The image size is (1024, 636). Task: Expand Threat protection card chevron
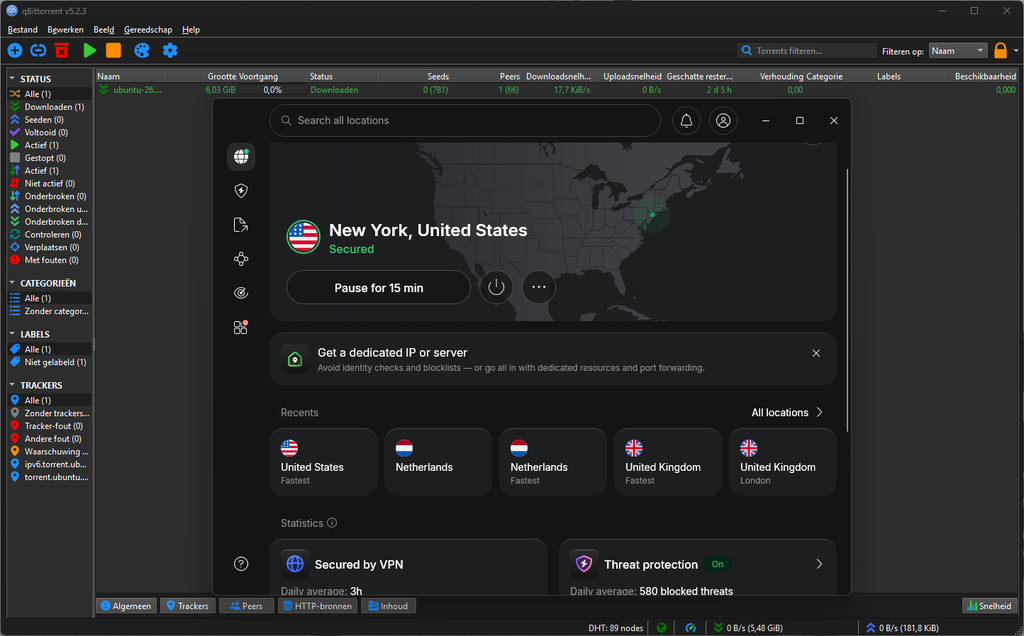(819, 564)
